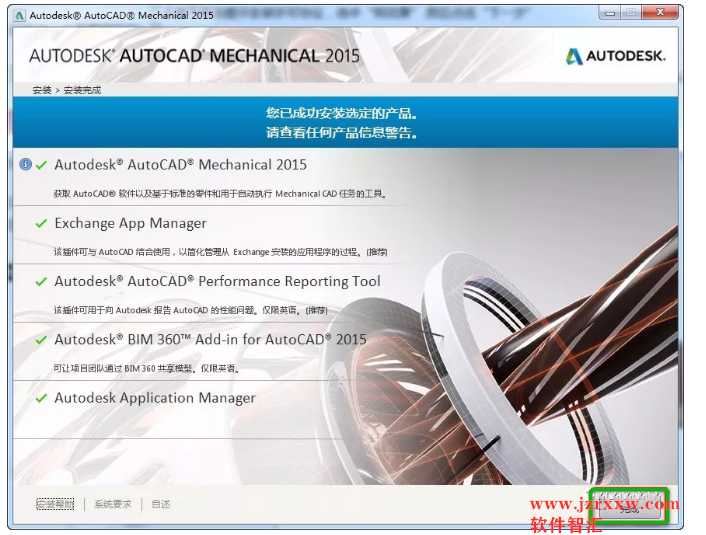Click the Performance Reporting Tool description line

190,310
